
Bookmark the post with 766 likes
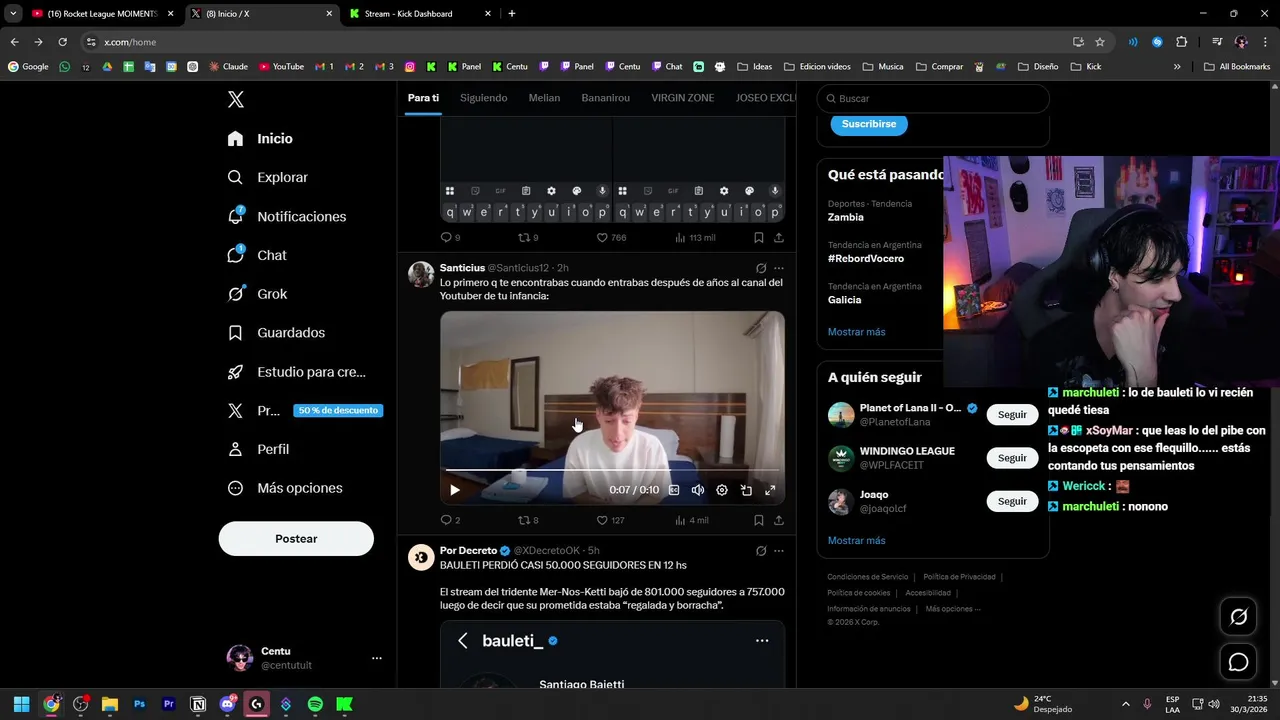(759, 238)
